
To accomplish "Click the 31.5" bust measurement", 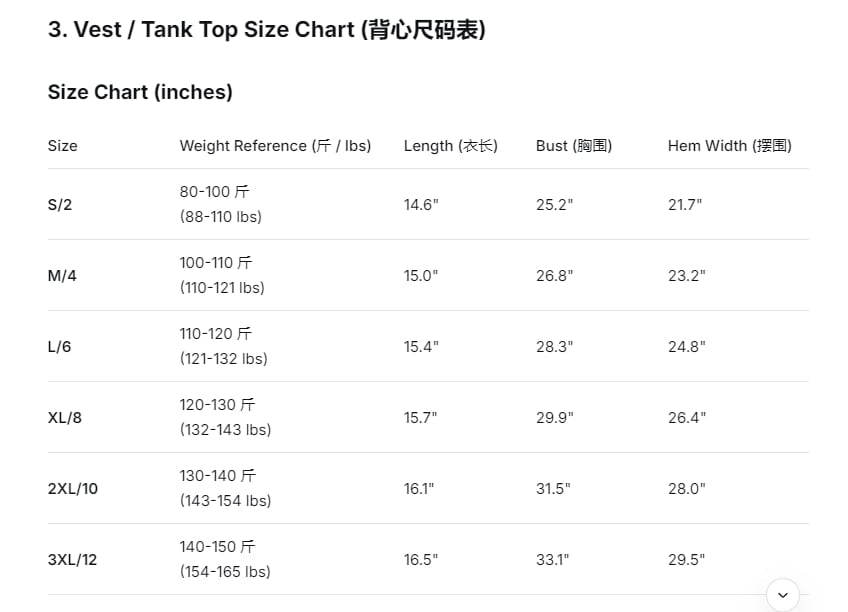I will pyautogui.click(x=553, y=489).
